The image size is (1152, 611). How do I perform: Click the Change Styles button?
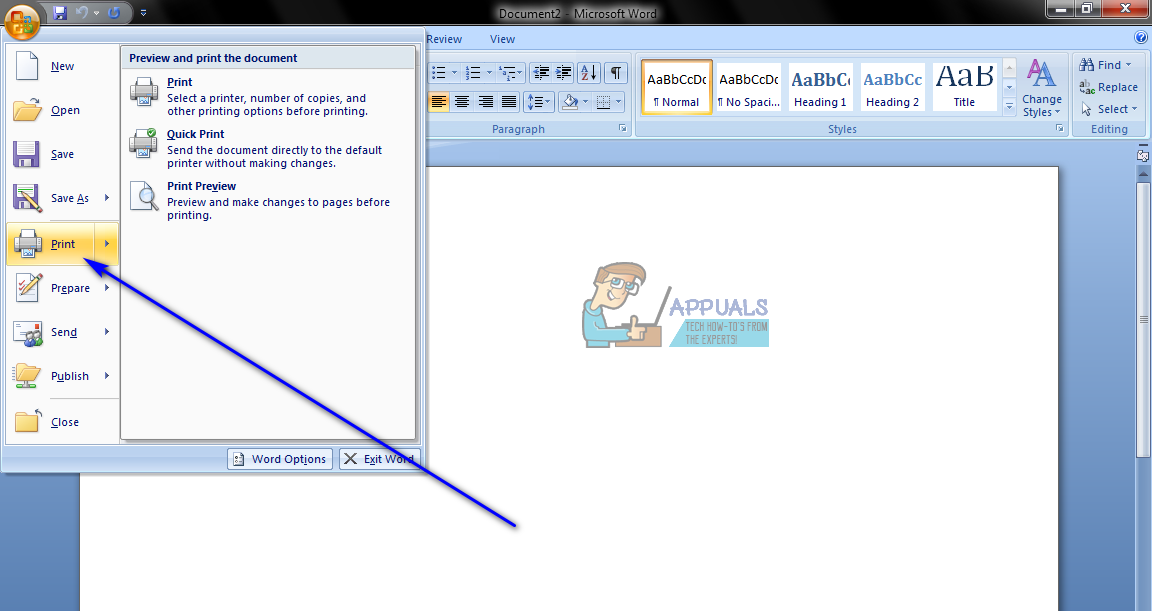[x=1042, y=87]
